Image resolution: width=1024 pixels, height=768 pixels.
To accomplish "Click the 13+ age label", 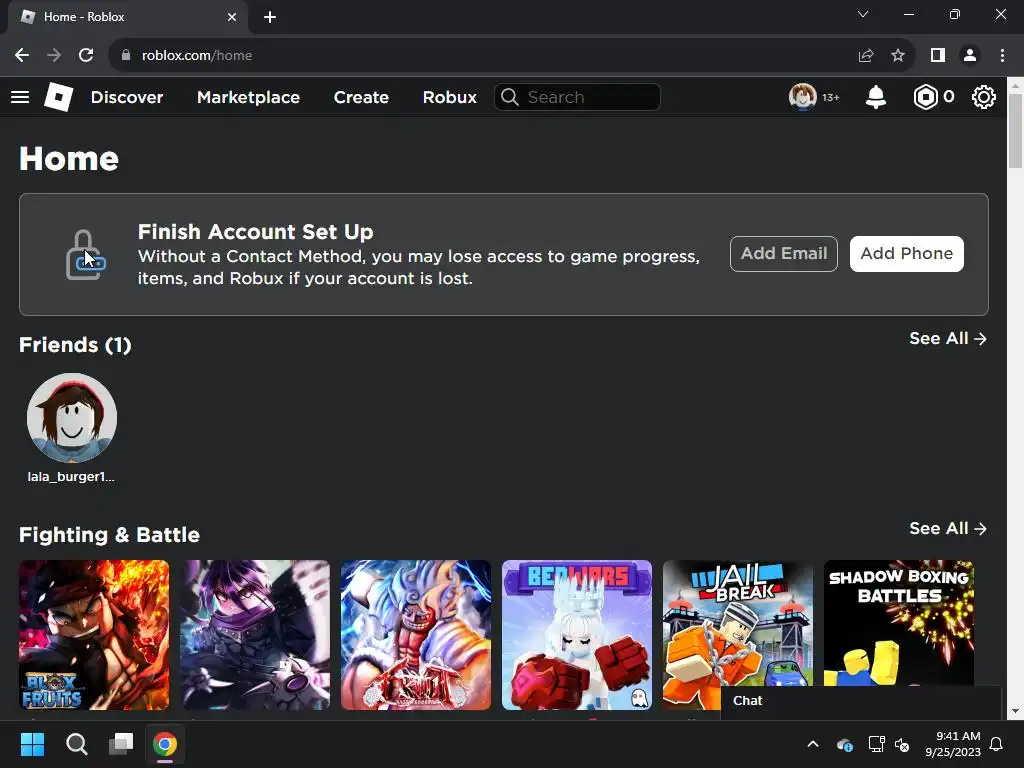I will pos(831,97).
